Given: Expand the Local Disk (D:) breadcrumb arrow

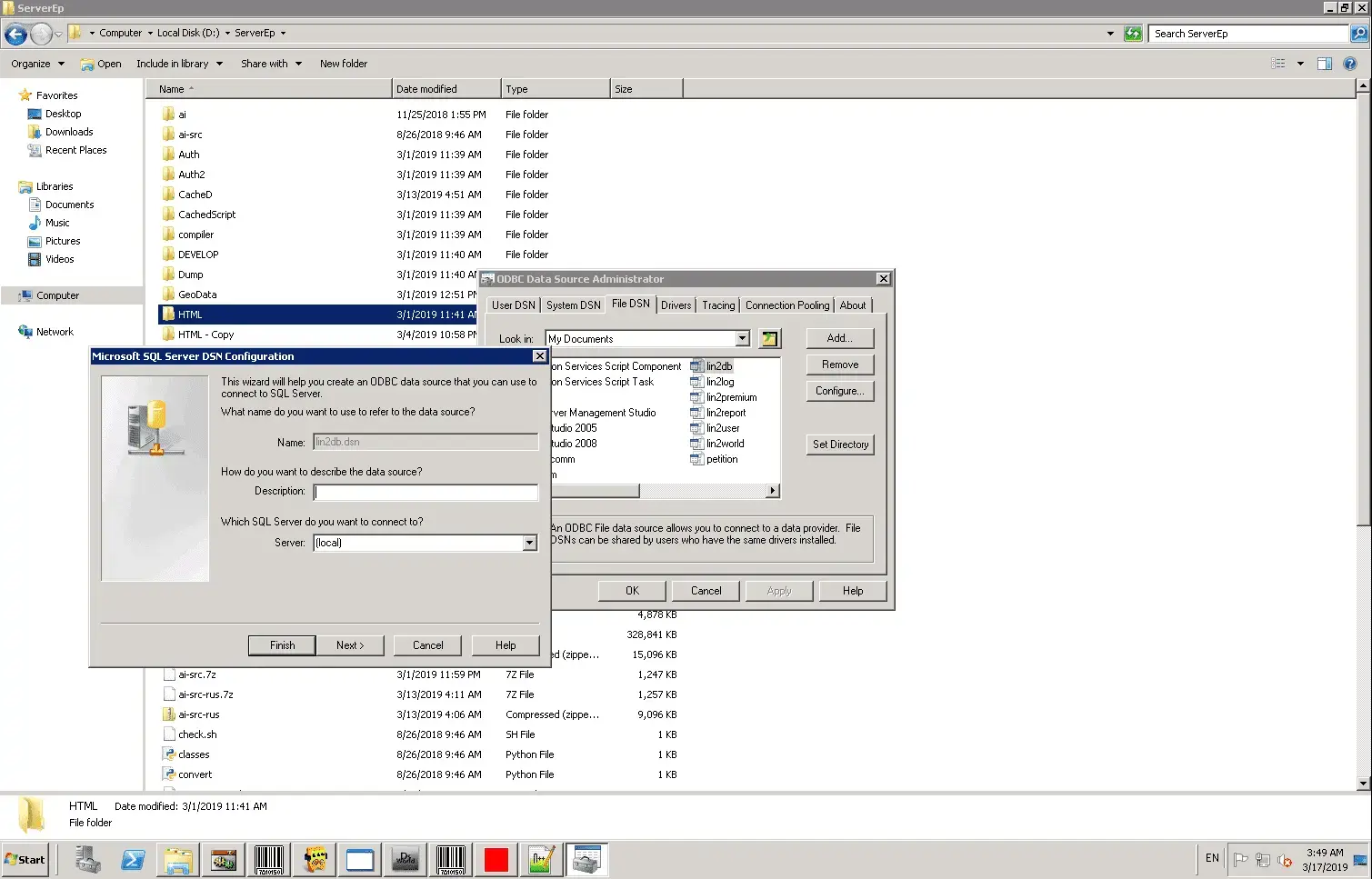Looking at the screenshot, I should pyautogui.click(x=227, y=34).
